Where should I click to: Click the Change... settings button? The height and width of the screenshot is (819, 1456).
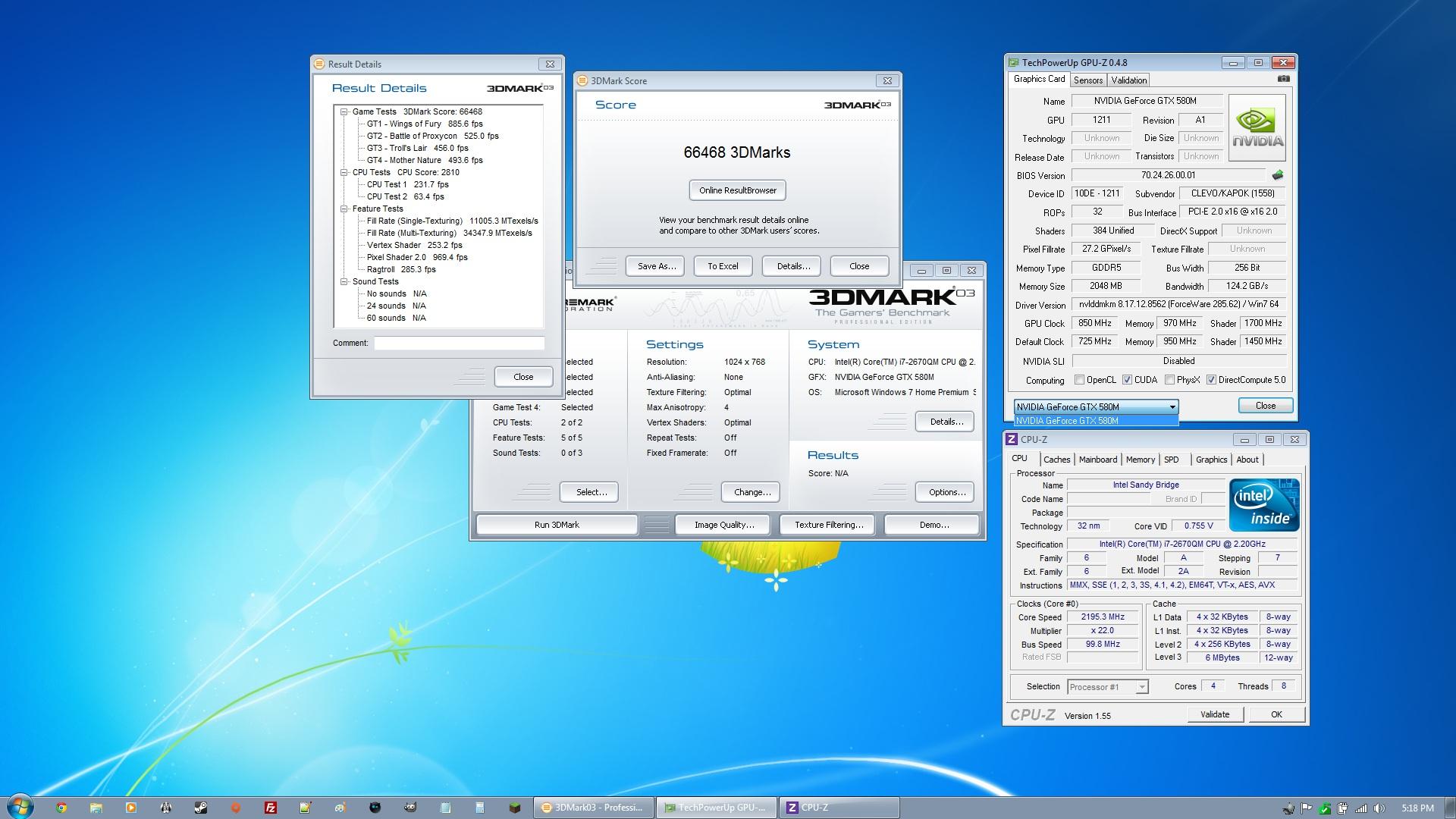[x=752, y=492]
